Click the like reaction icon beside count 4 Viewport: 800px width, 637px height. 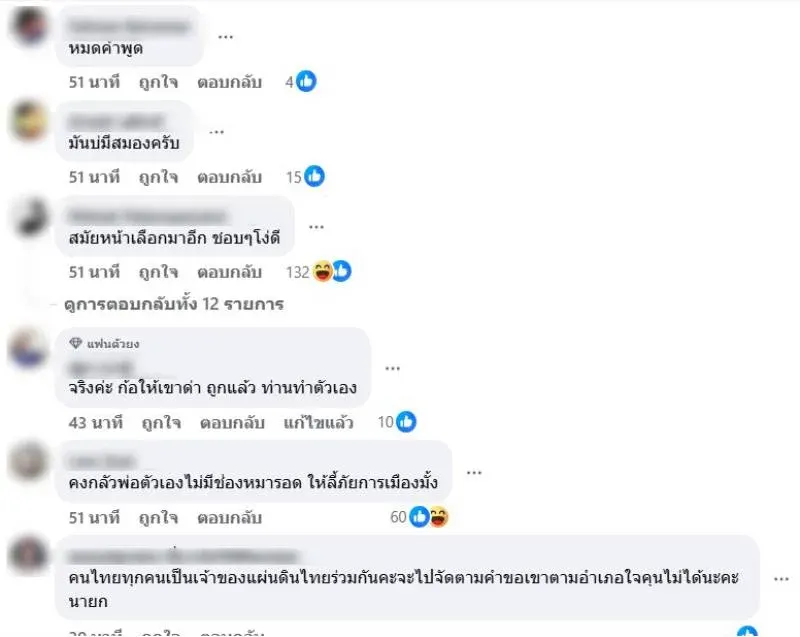coord(306,81)
